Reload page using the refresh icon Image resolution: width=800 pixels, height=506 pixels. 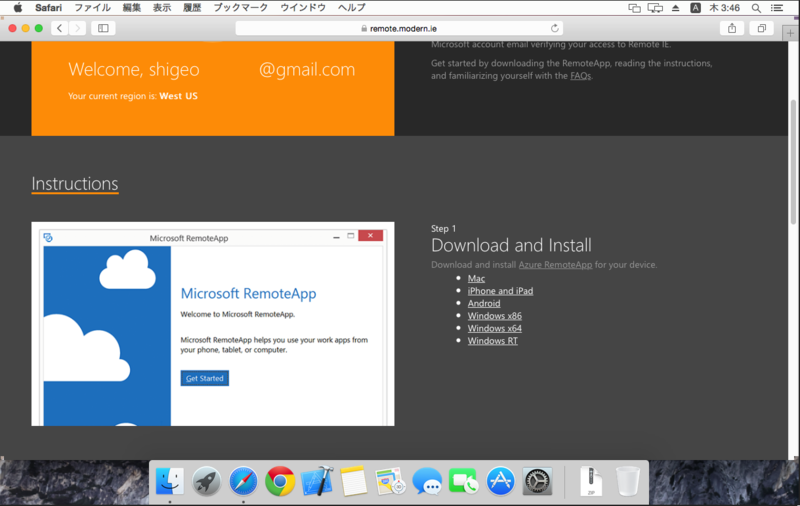coord(555,28)
